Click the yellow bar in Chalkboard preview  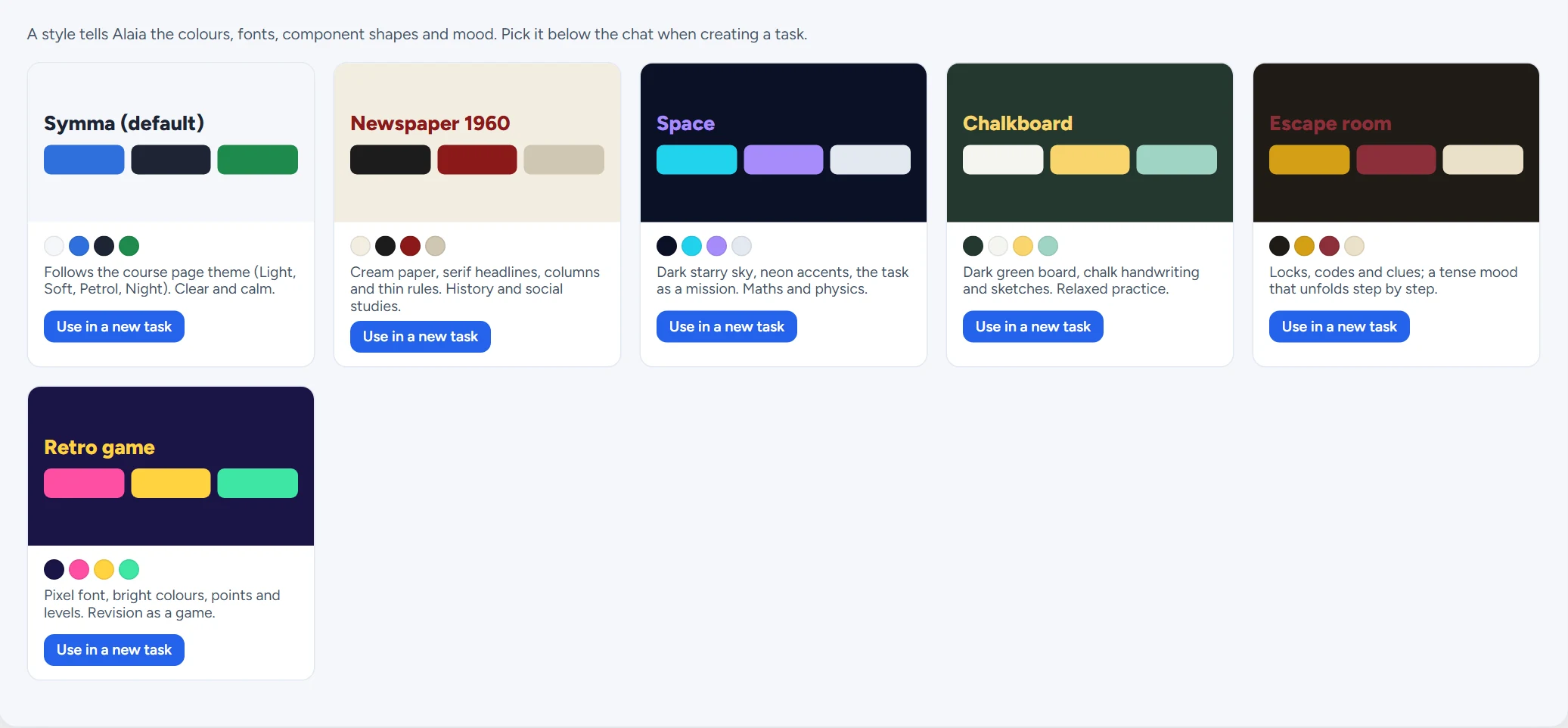click(1090, 160)
